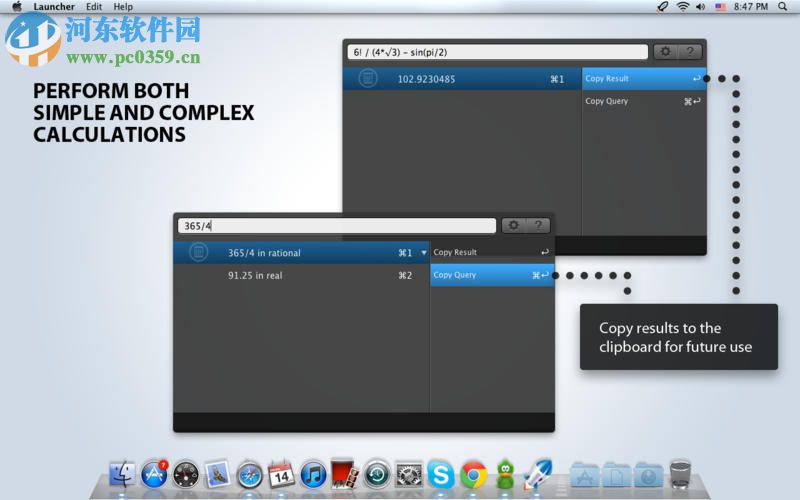Open the Mail stamp icon in the Dock
This screenshot has width=800, height=500.
point(218,475)
